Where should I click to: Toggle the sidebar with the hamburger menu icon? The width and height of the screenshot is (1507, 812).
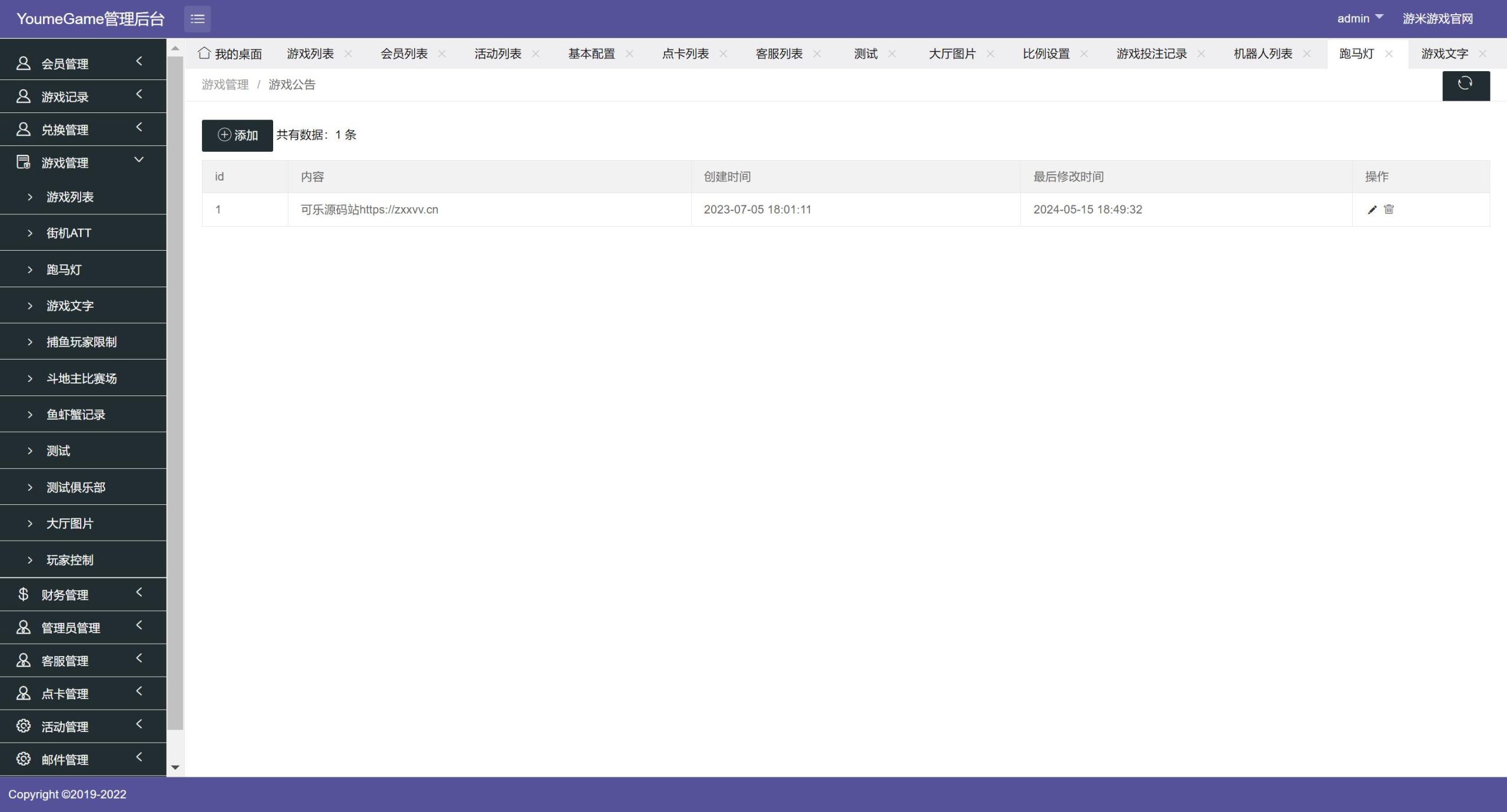197,19
